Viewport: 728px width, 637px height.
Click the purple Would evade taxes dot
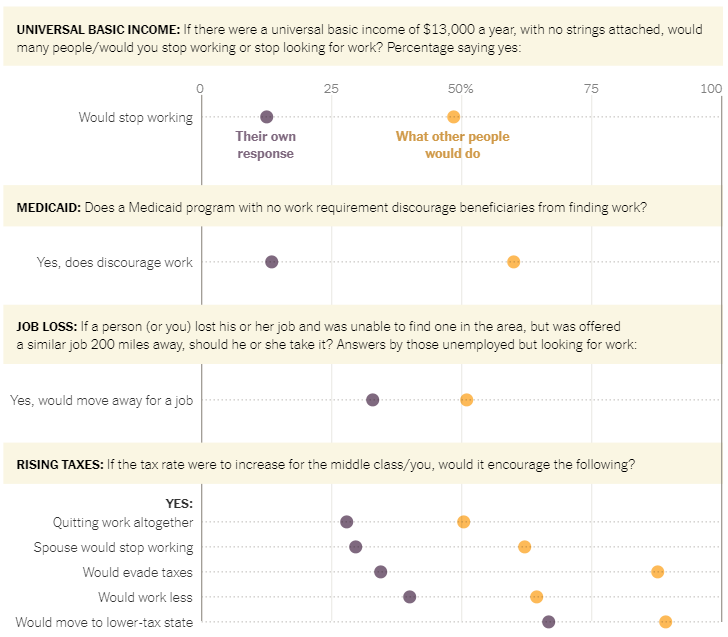coord(380,572)
